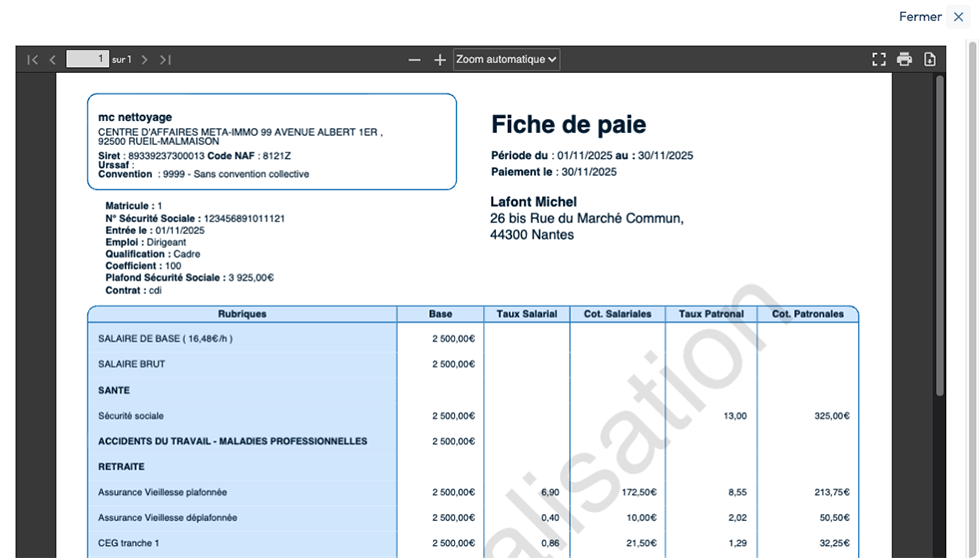Click the 213,75€ employer contribution value

832,492
